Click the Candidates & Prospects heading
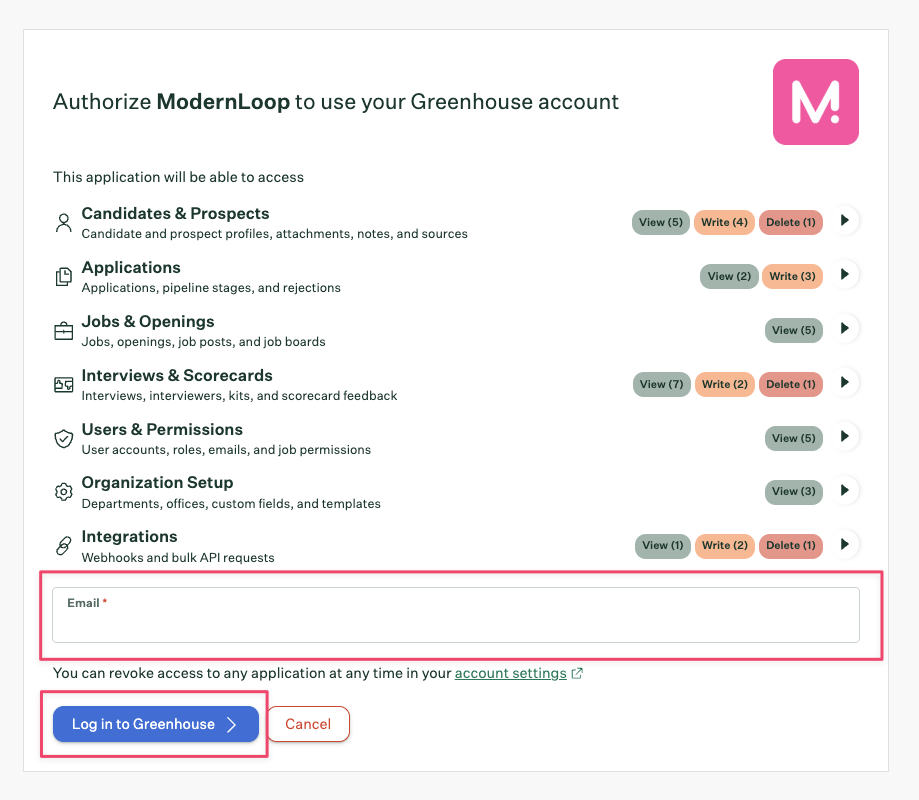The height and width of the screenshot is (800, 919). tap(175, 213)
